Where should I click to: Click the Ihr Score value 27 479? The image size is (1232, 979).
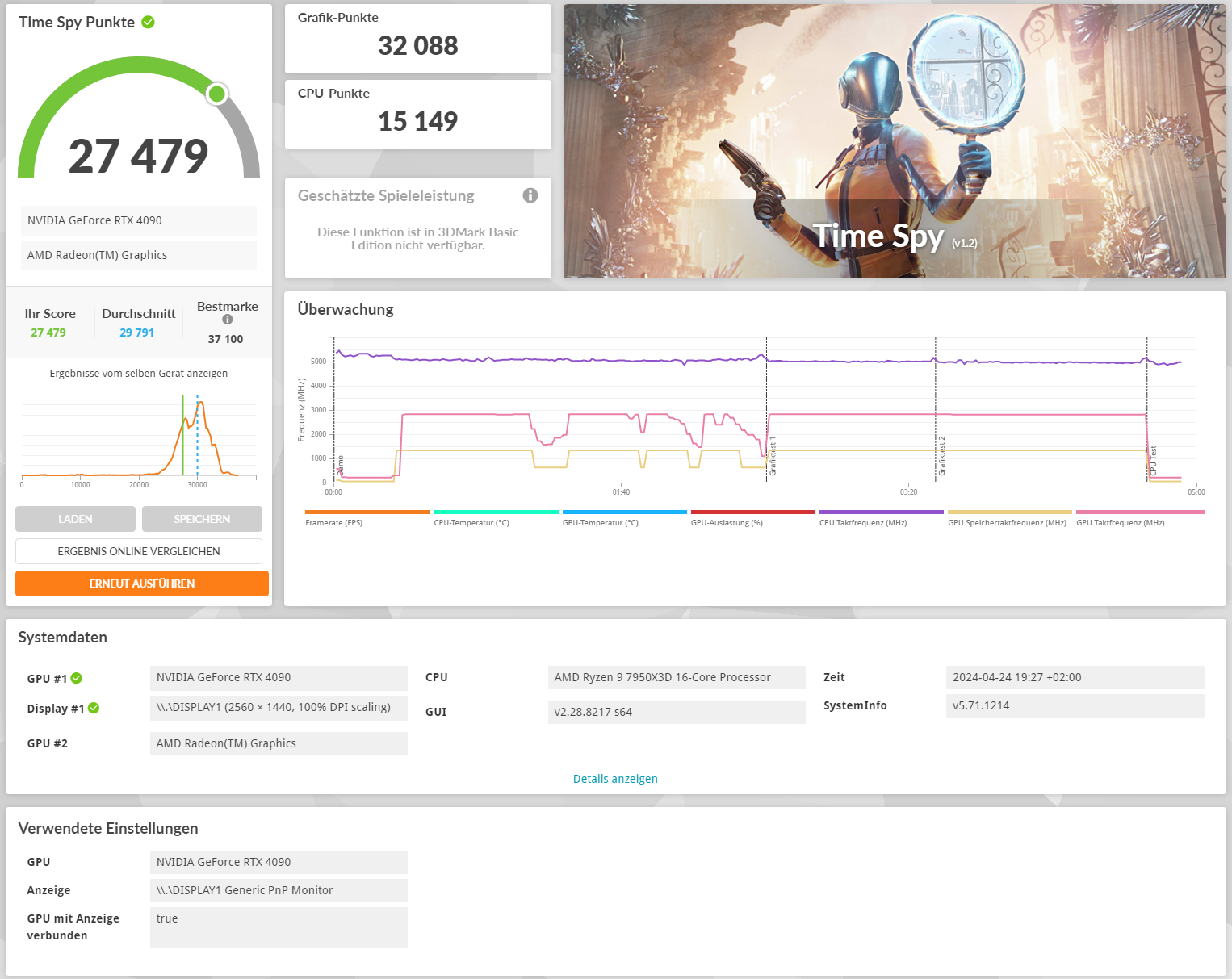pyautogui.click(x=48, y=333)
